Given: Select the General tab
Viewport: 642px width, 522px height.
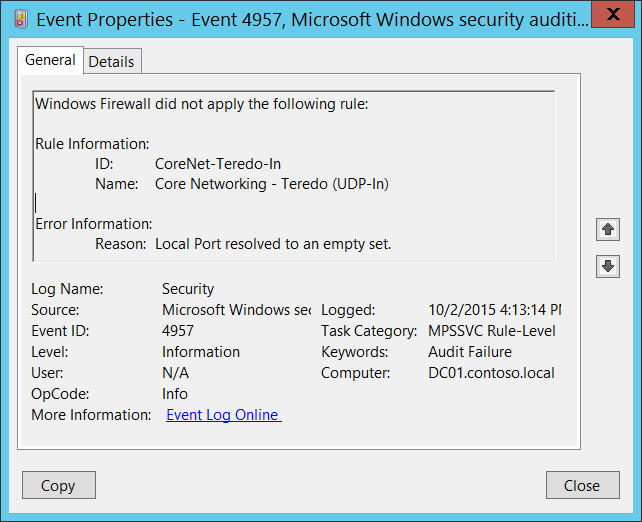Looking at the screenshot, I should click(x=50, y=60).
